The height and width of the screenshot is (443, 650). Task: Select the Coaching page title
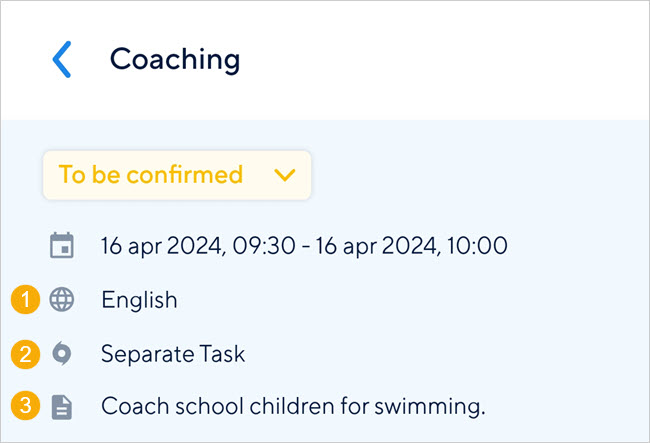pos(175,60)
